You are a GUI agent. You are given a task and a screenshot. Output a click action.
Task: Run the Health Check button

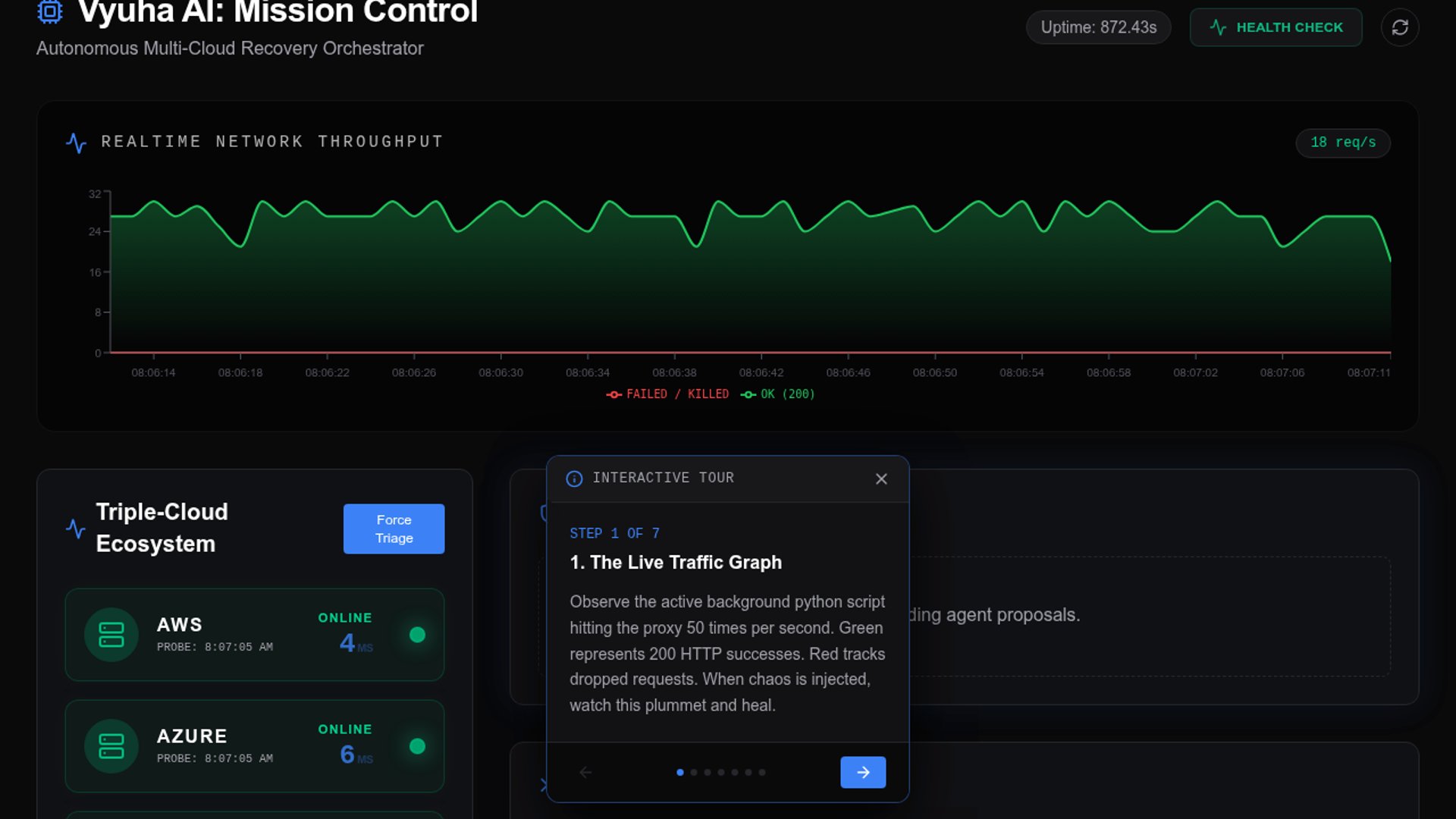pyautogui.click(x=1276, y=27)
